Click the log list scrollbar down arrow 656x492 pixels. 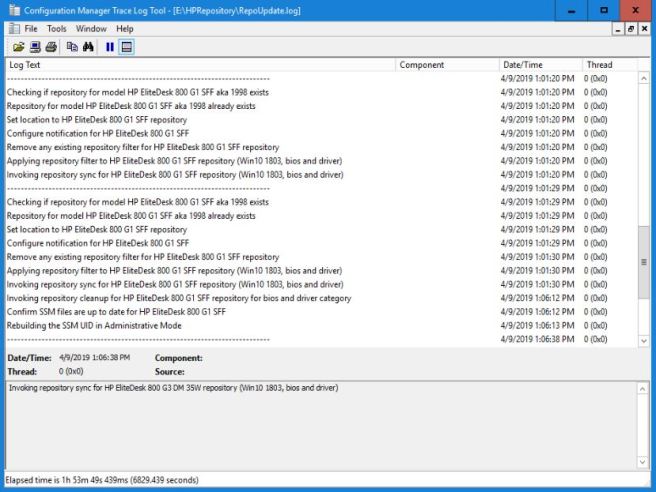(x=643, y=341)
